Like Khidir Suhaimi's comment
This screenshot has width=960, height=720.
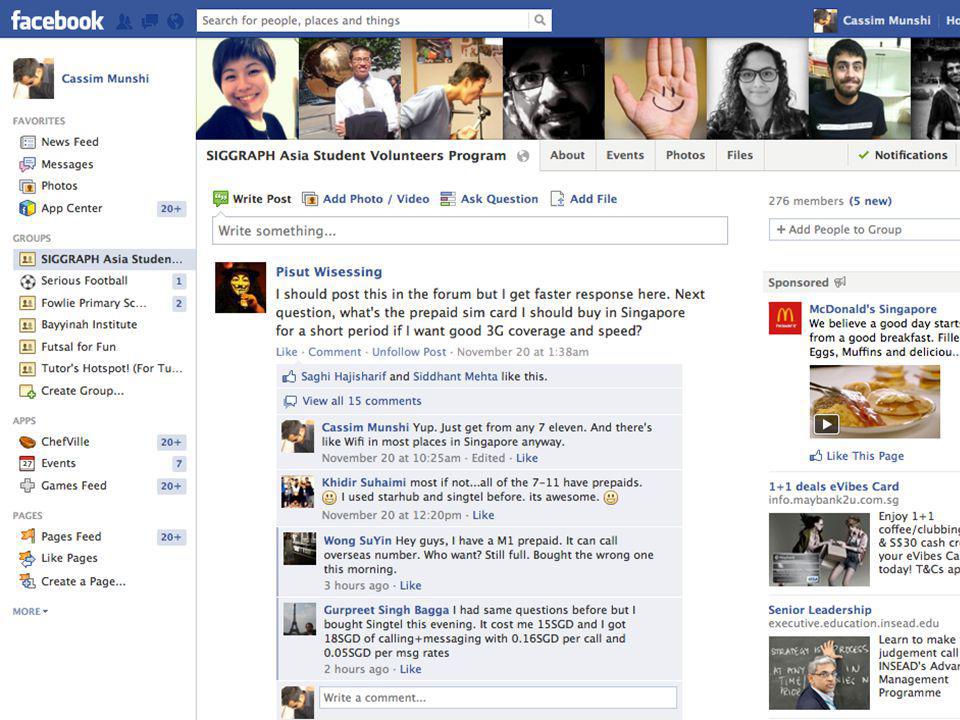pyautogui.click(x=483, y=515)
